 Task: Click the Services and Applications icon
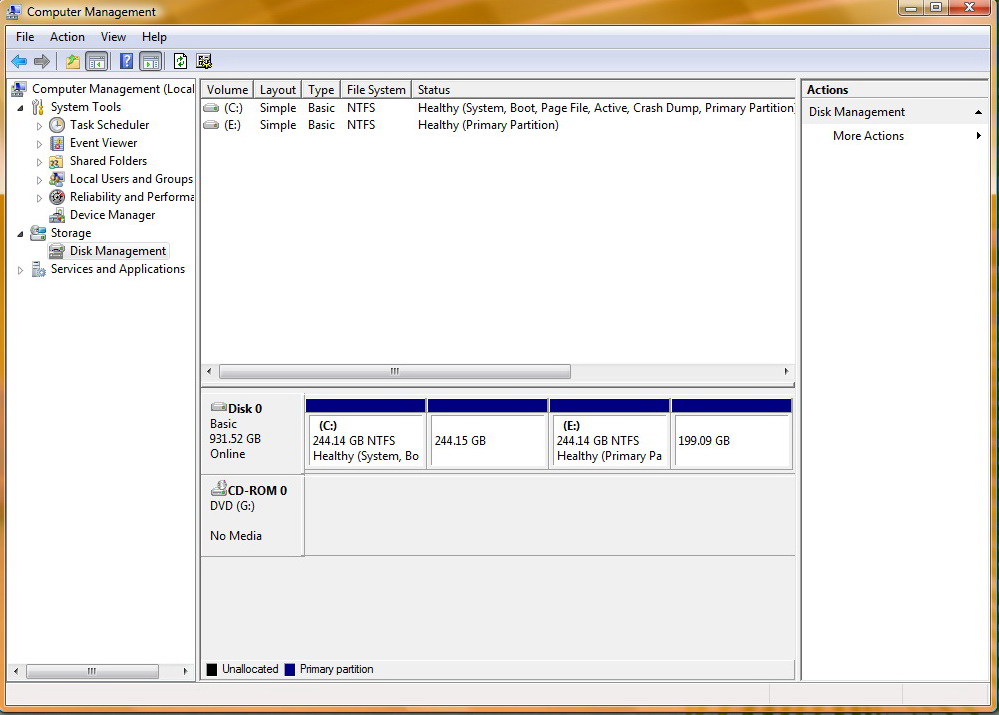[38, 270]
